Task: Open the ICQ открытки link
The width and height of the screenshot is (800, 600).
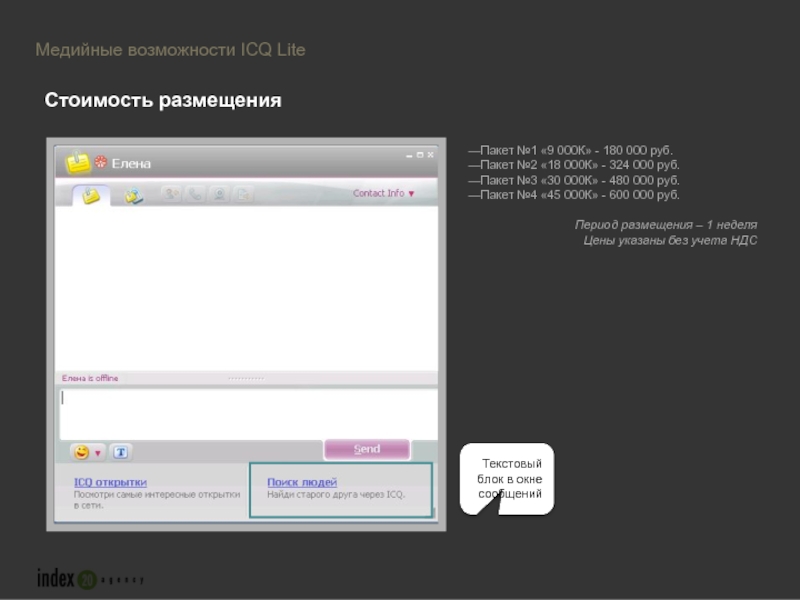Action: click(x=110, y=482)
